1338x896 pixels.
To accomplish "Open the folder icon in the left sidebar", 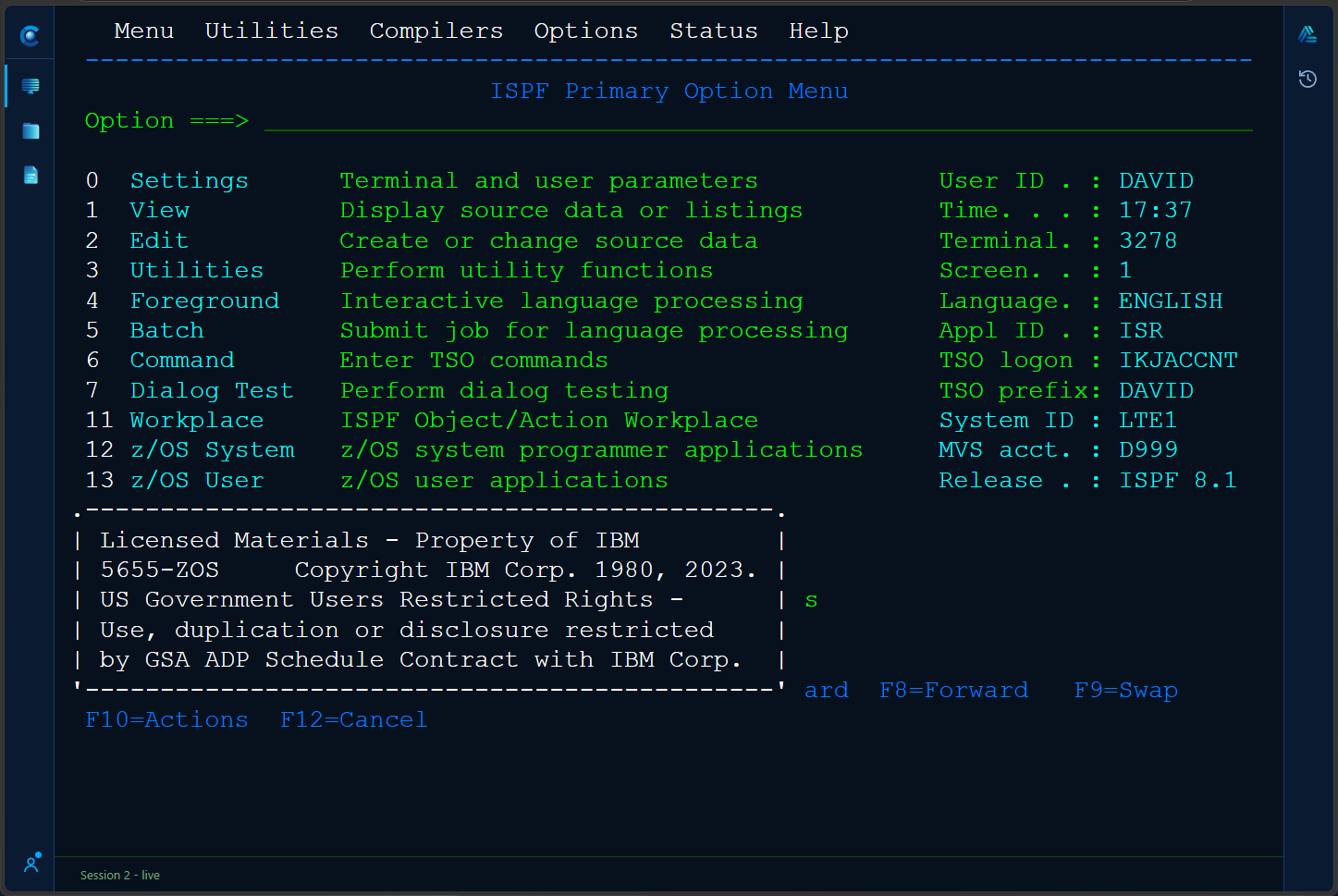I will point(31,130).
